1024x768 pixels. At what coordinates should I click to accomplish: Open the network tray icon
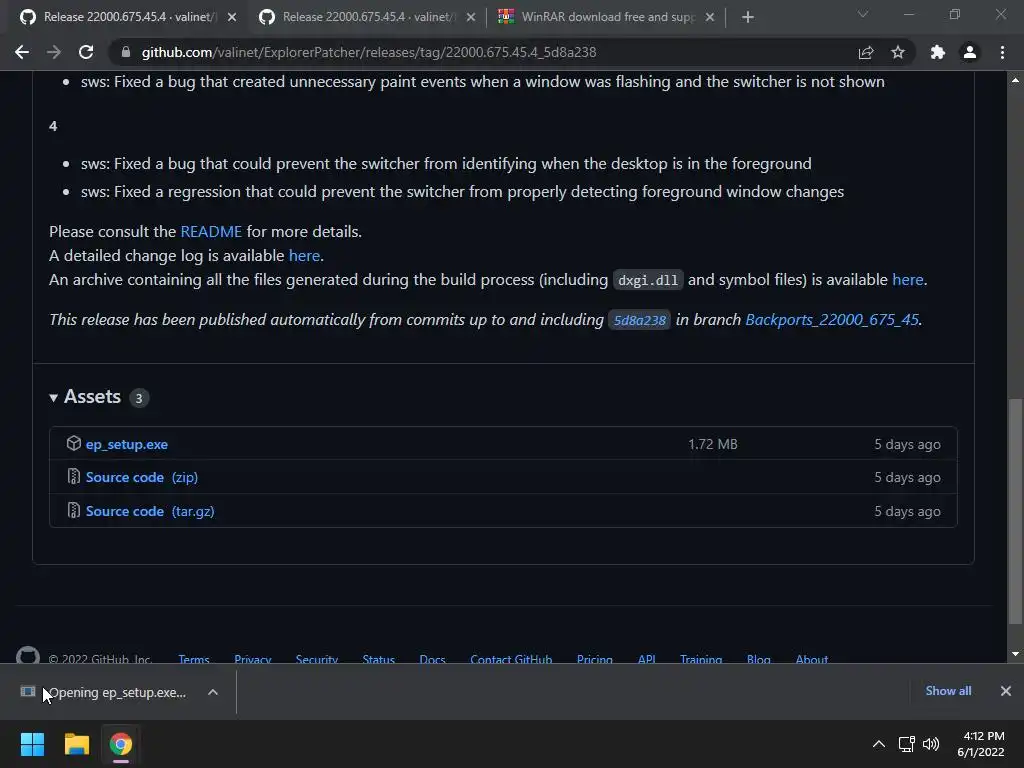pos(906,744)
